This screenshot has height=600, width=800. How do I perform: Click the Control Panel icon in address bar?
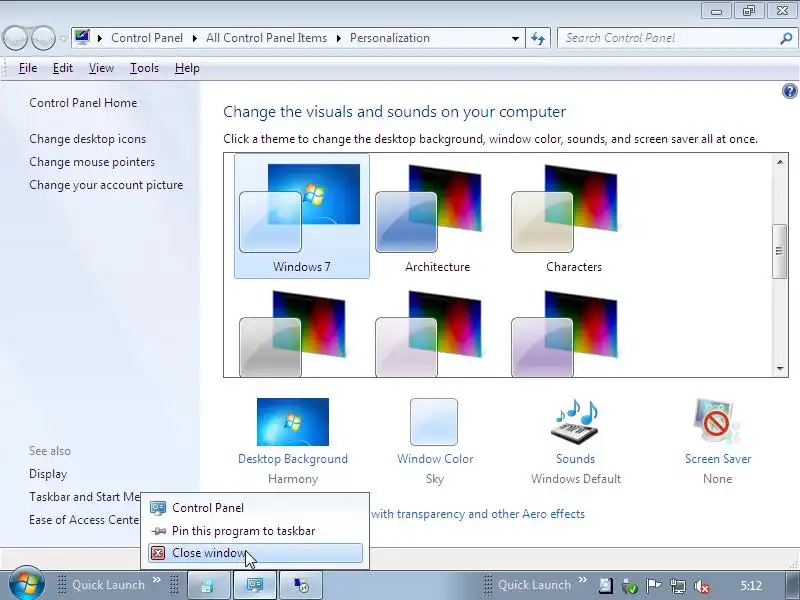(82, 38)
